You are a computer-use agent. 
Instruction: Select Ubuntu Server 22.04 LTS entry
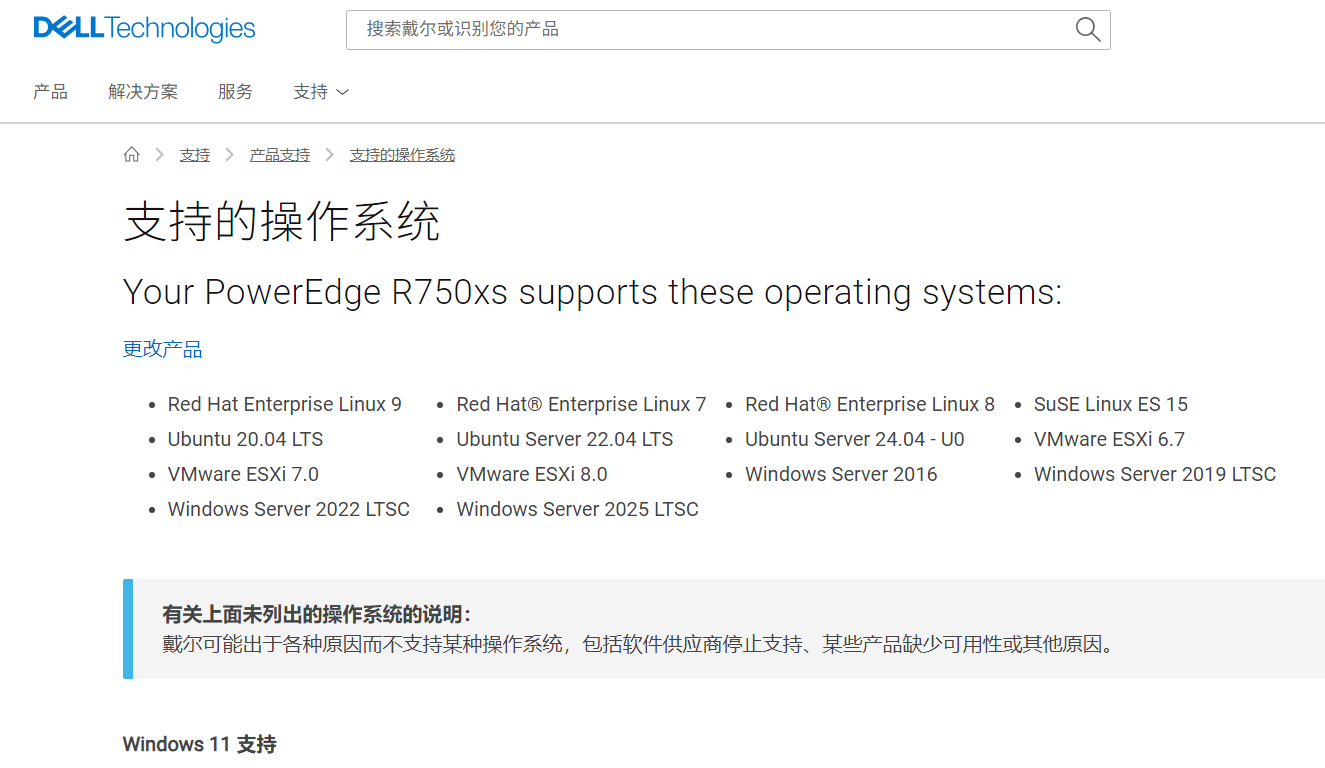tap(565, 440)
